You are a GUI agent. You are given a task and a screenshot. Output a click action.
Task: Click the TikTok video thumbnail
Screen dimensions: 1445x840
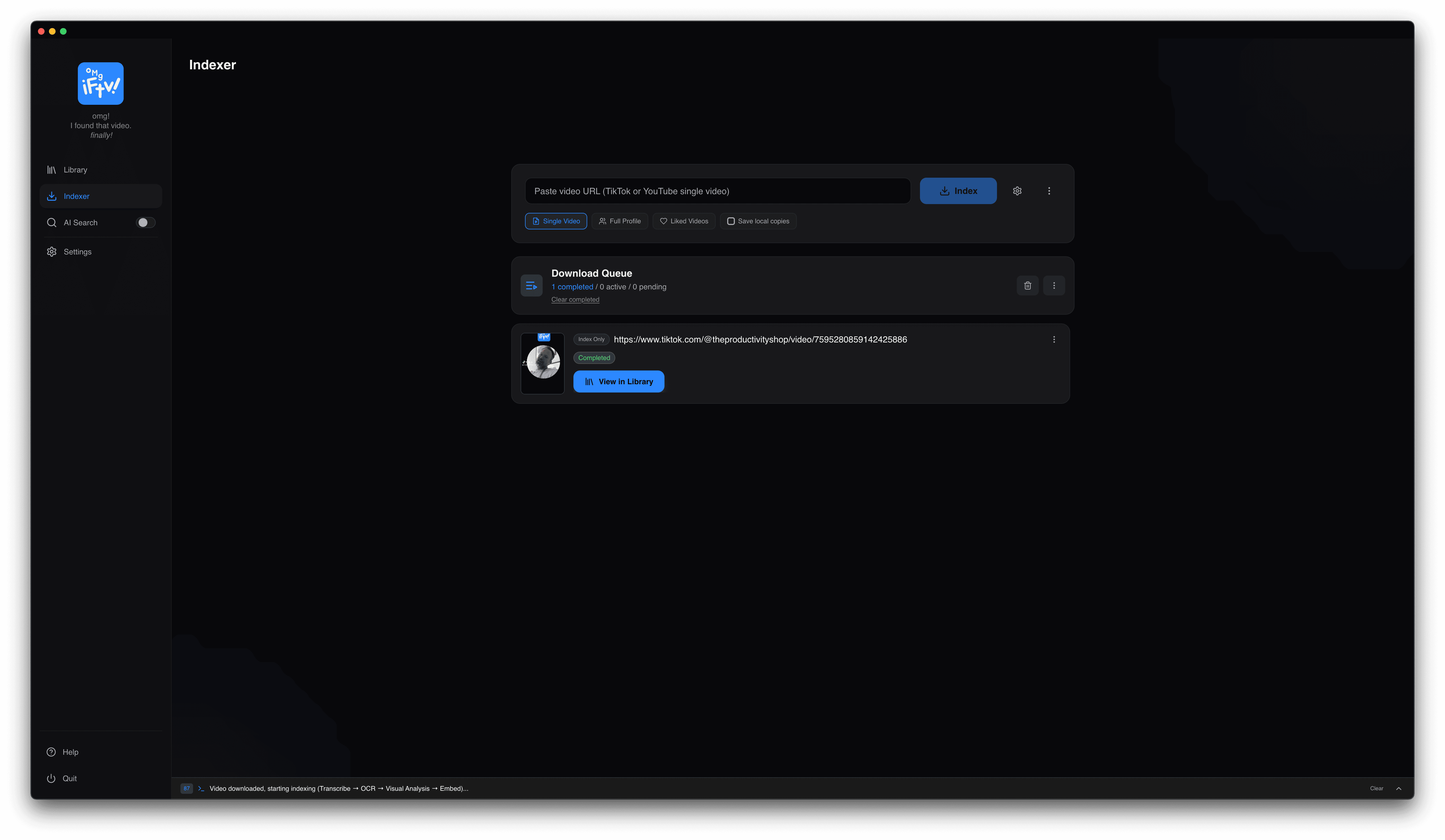[x=542, y=364]
